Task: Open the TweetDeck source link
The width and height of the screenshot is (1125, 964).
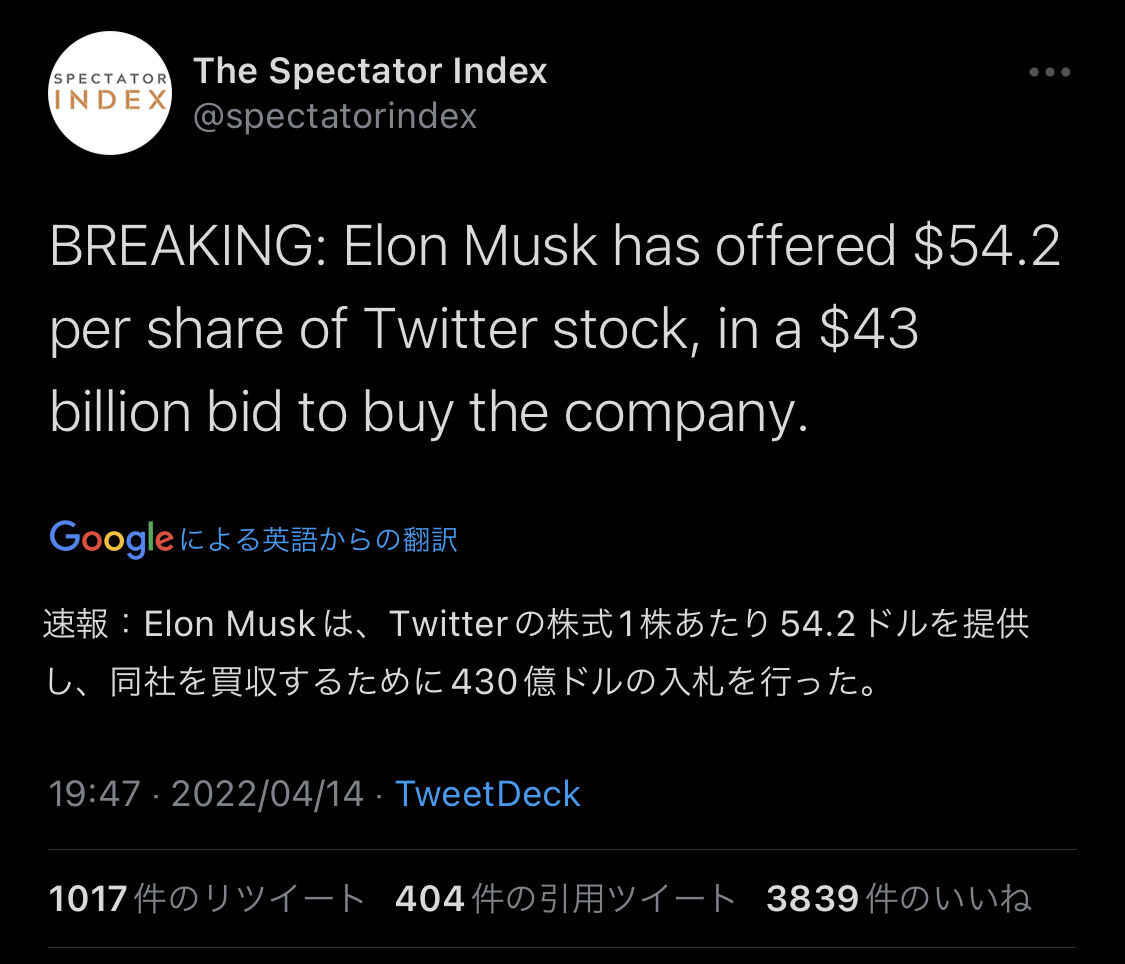Action: [x=488, y=794]
